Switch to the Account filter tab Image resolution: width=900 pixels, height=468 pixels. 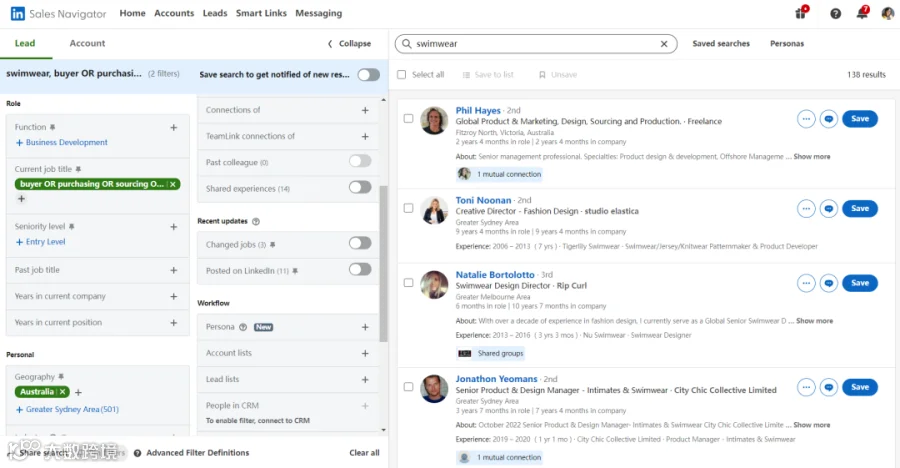point(87,44)
